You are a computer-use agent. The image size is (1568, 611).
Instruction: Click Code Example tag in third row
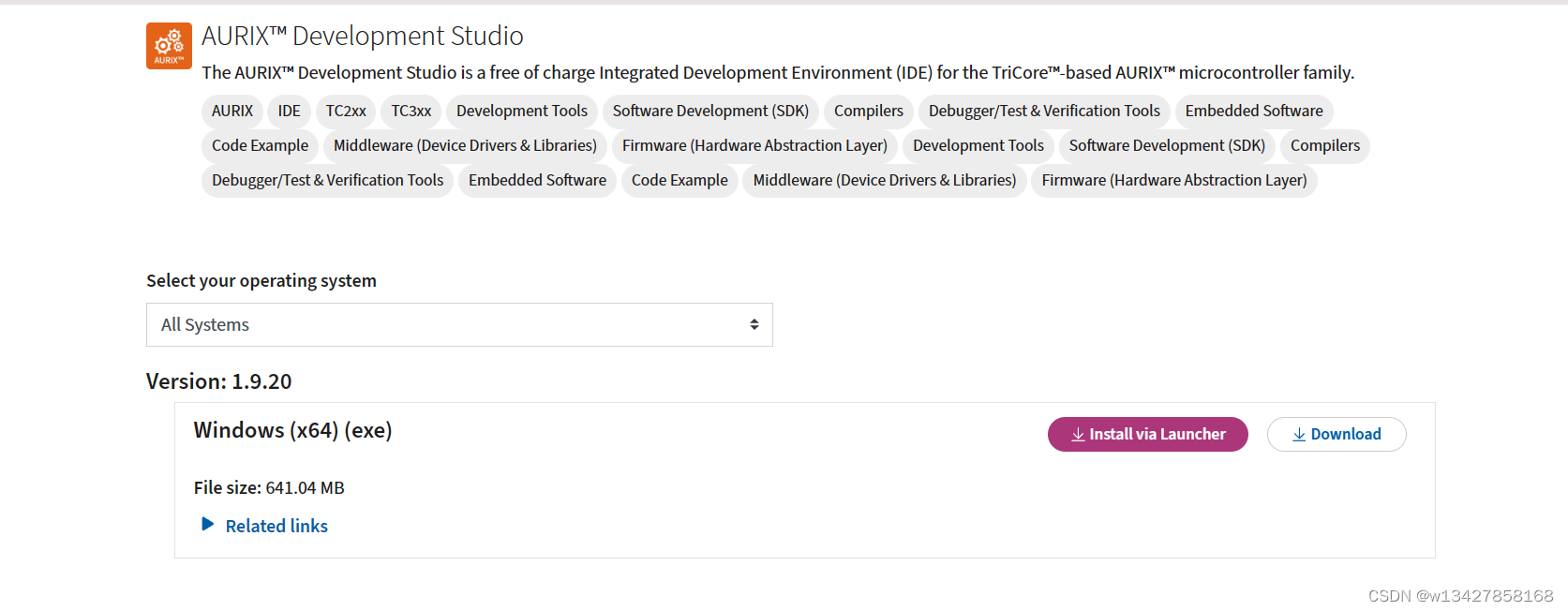pyautogui.click(x=679, y=180)
